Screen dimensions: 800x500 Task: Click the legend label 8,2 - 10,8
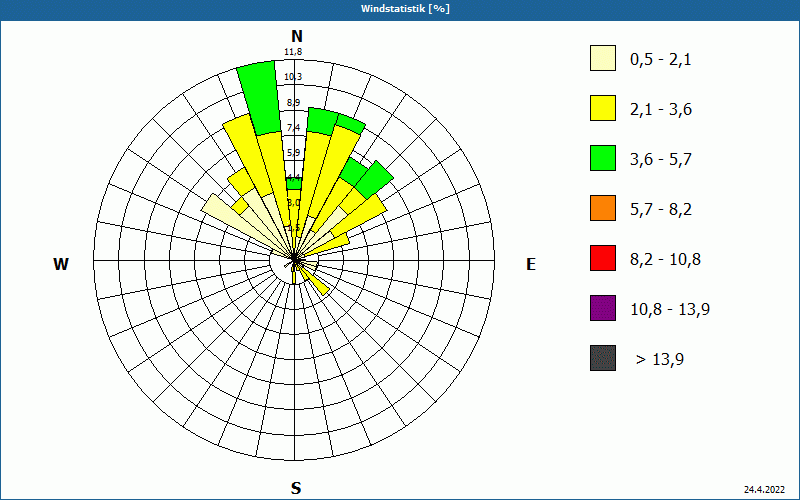[x=665, y=260]
